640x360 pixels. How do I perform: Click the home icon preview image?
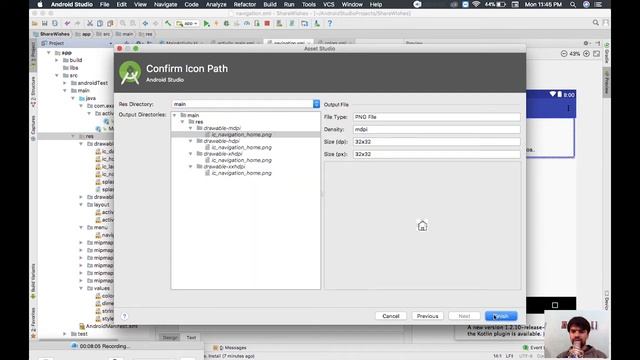[422, 226]
